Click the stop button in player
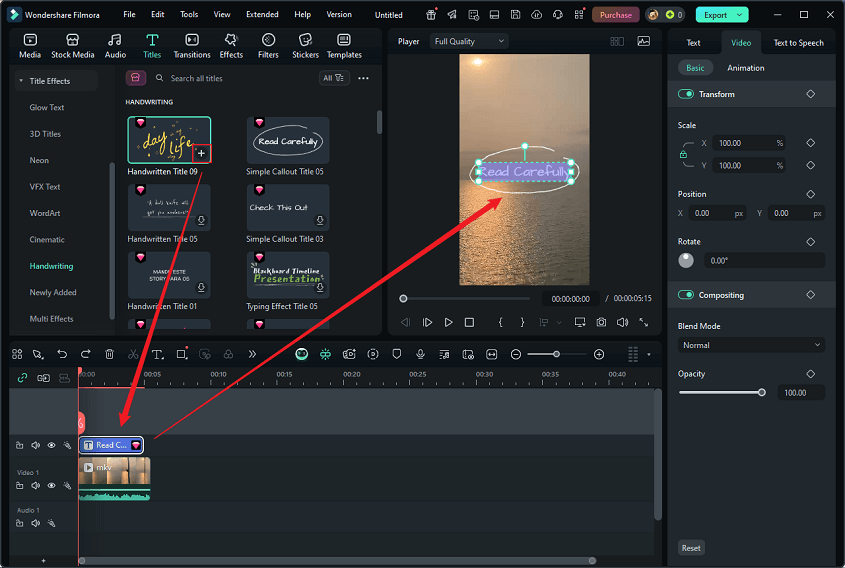Viewport: 845px width, 568px height. click(469, 322)
